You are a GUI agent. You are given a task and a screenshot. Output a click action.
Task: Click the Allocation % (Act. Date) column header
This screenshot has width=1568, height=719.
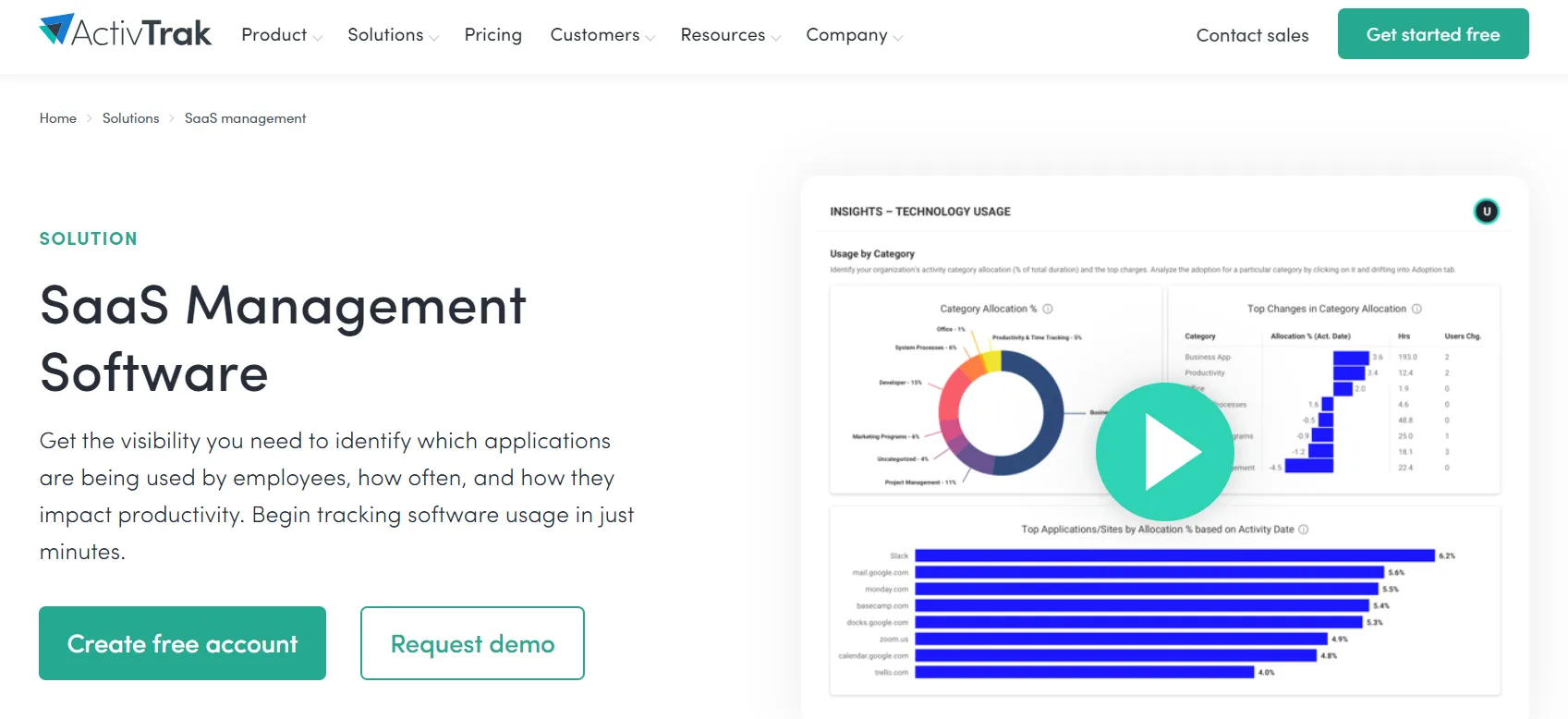(1310, 336)
